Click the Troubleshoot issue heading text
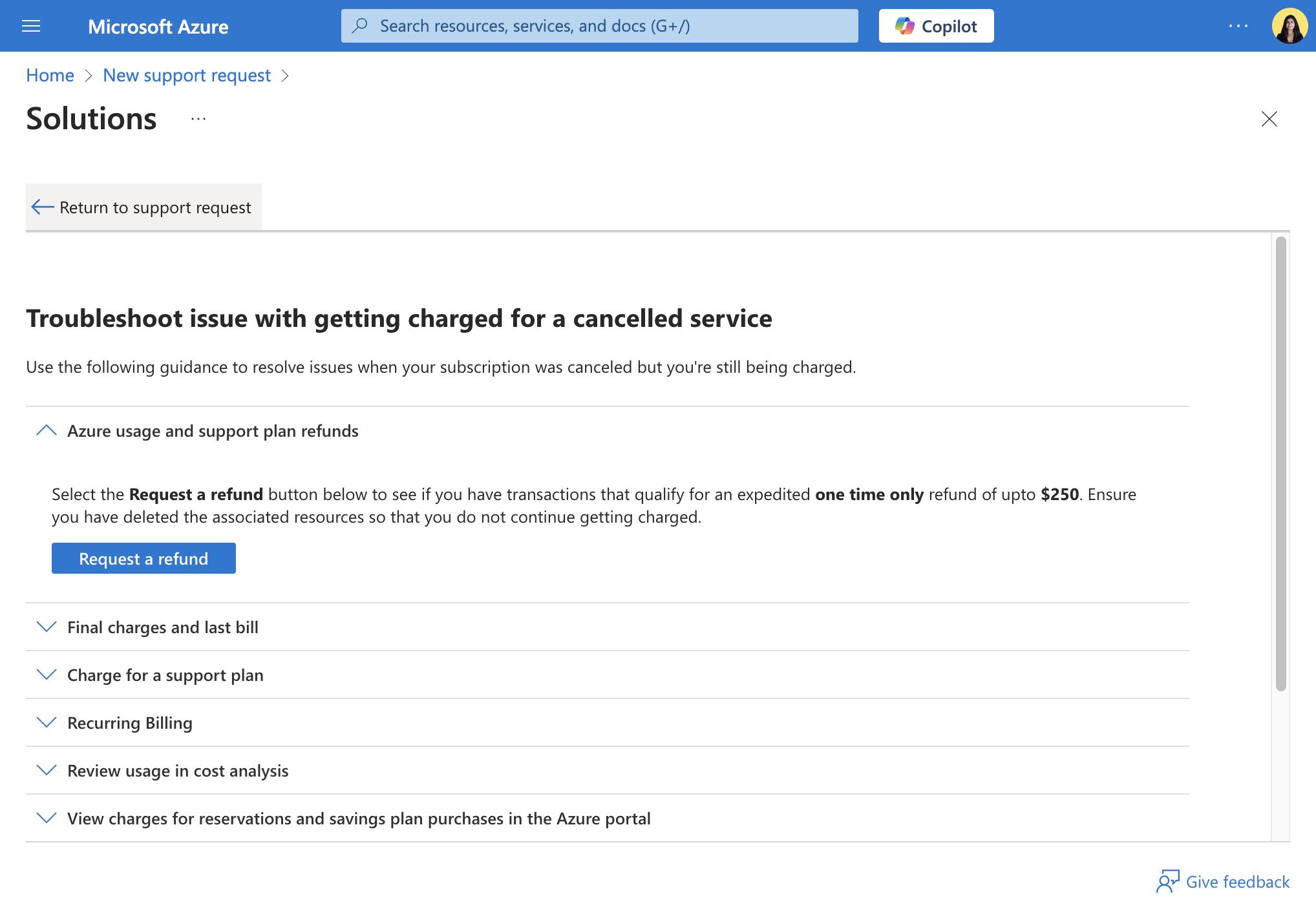 pyautogui.click(x=399, y=319)
